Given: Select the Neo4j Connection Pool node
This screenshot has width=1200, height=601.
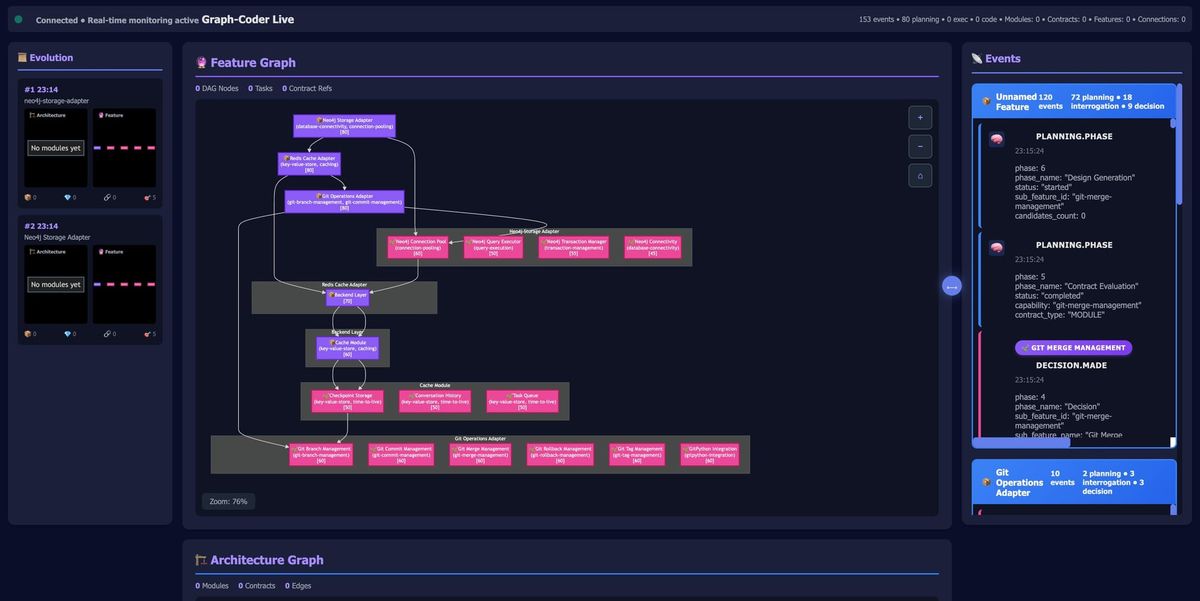Looking at the screenshot, I should [x=417, y=247].
